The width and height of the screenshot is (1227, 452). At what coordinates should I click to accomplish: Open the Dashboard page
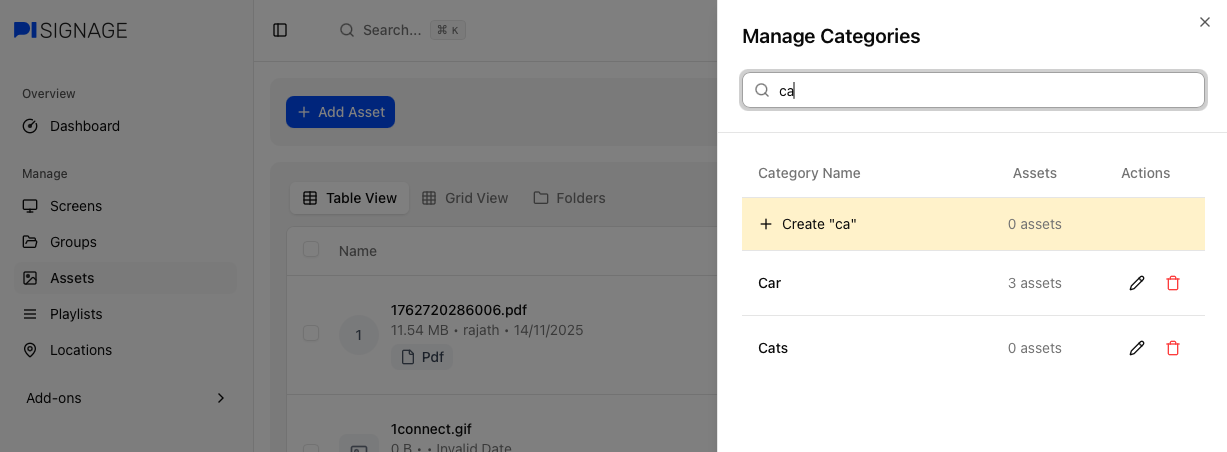(x=84, y=126)
